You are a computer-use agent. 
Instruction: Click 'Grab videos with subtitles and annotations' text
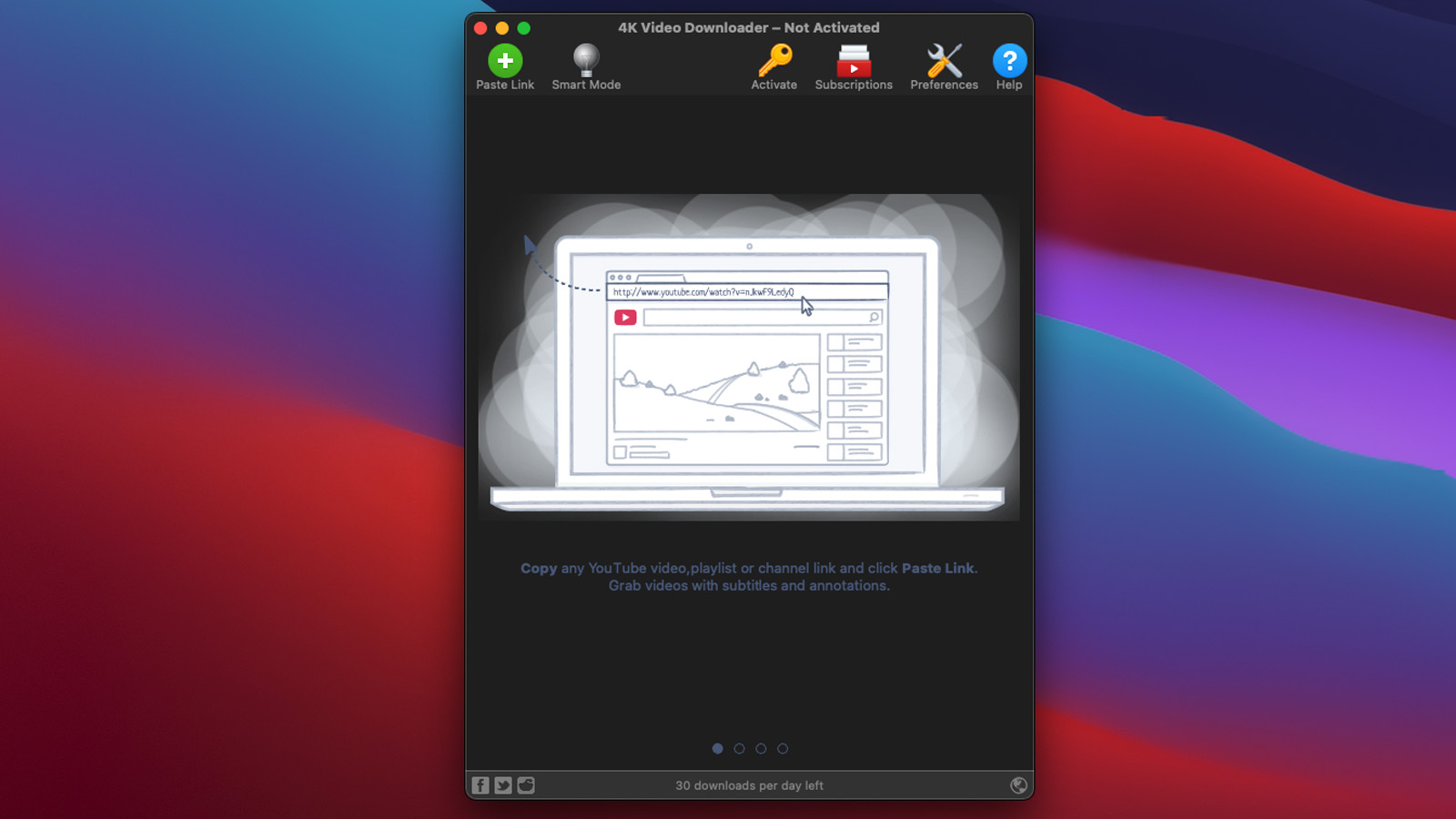pyautogui.click(x=749, y=586)
